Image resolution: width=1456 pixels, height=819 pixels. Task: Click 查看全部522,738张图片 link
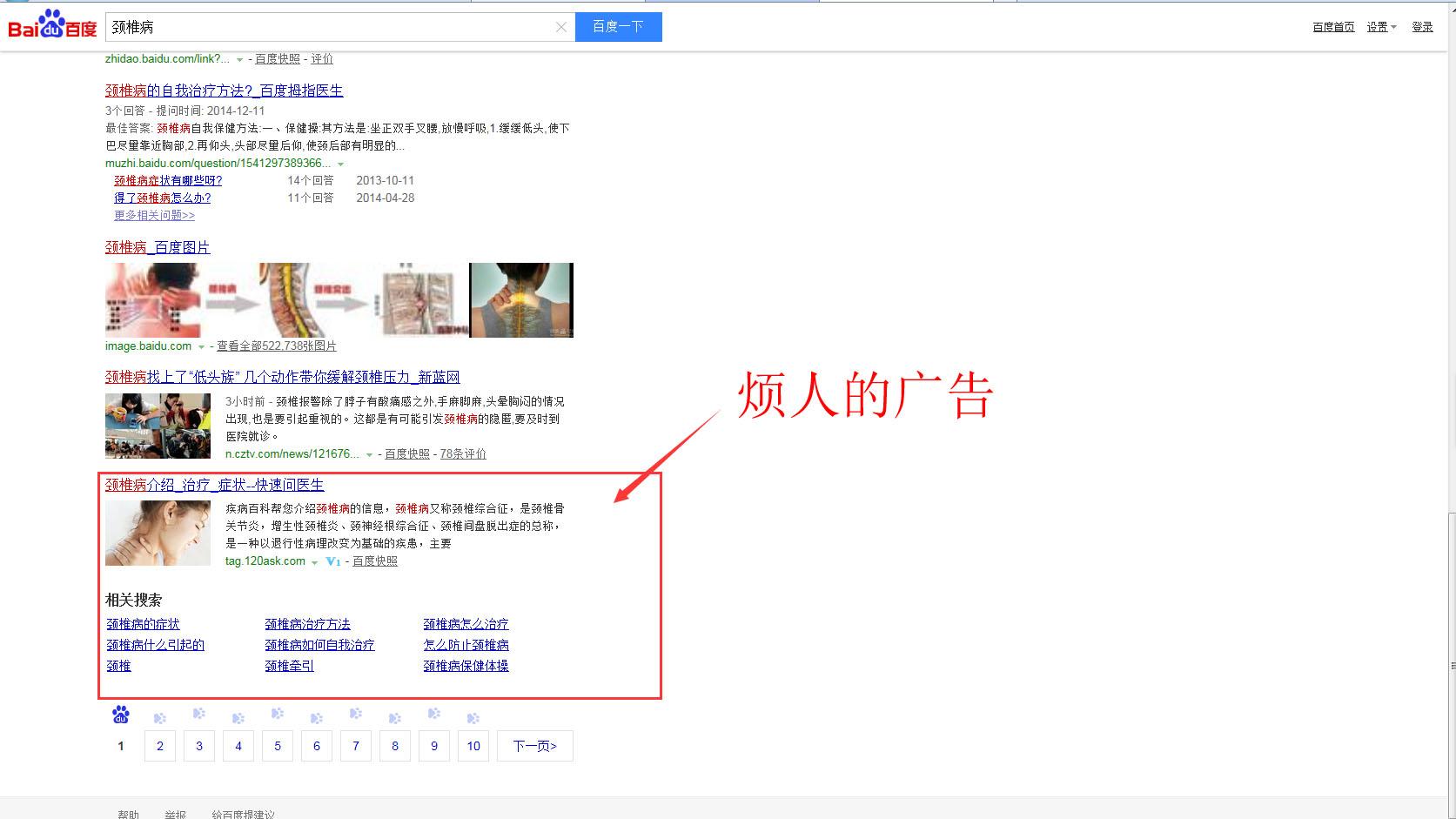[x=276, y=346]
